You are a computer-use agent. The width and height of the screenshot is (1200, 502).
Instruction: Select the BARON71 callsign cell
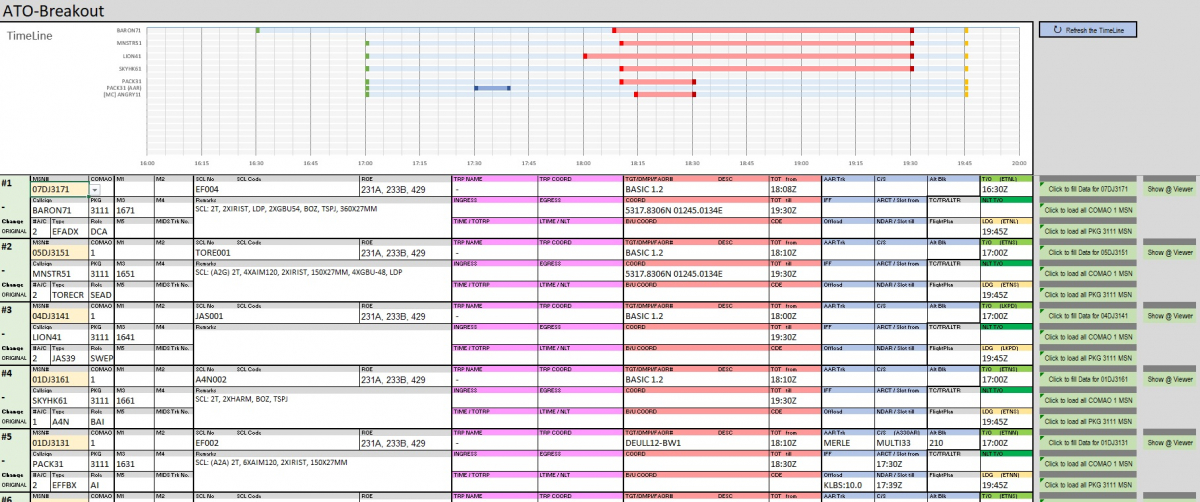pos(60,211)
